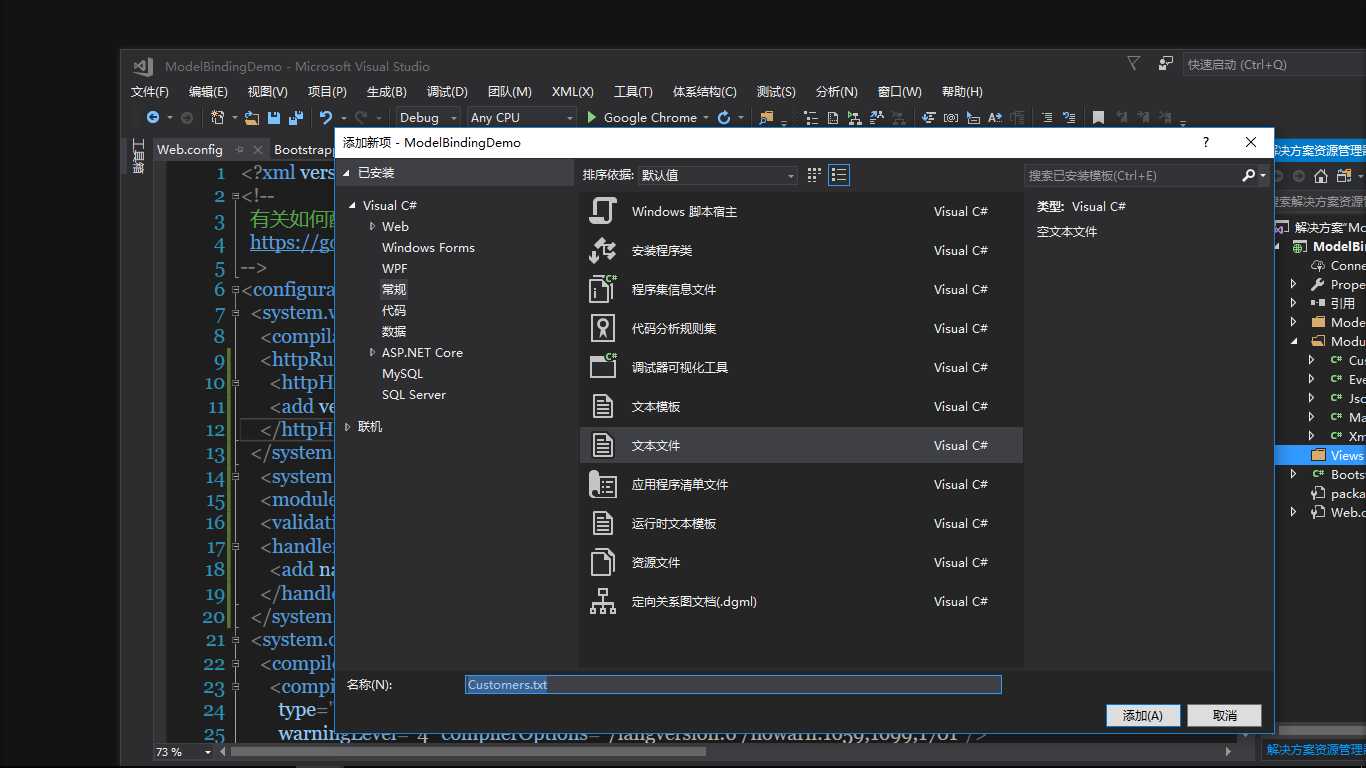Click the Save toolbar icon
1366x768 pixels.
click(x=273, y=117)
